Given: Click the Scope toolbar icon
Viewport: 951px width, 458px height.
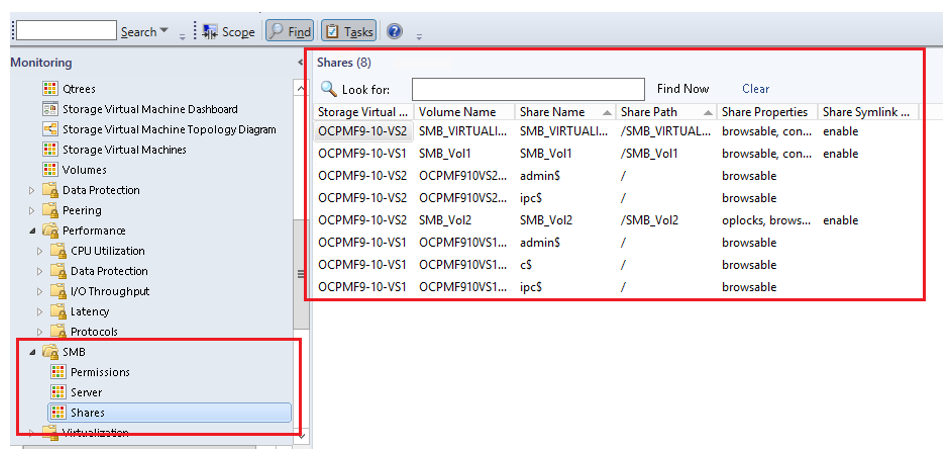Looking at the screenshot, I should click(210, 32).
